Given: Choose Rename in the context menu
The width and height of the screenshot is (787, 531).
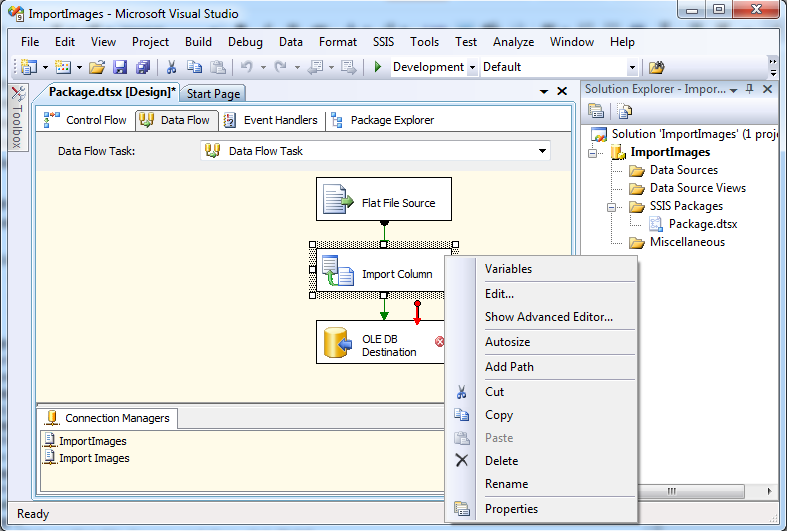Looking at the screenshot, I should pos(541,484).
